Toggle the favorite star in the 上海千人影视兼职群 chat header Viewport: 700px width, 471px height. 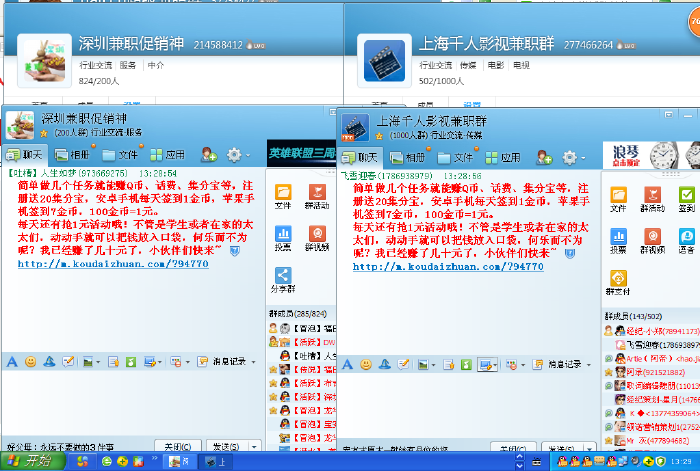379,136
